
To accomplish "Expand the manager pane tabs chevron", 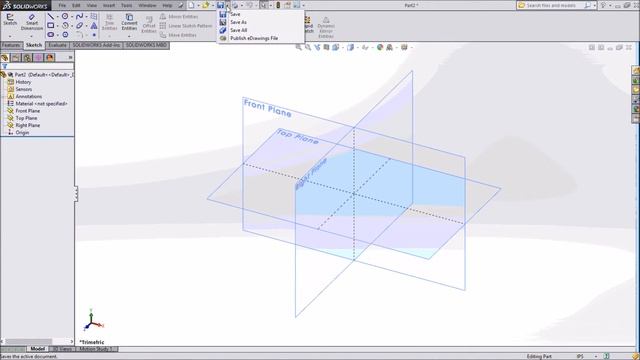I will 70,58.
